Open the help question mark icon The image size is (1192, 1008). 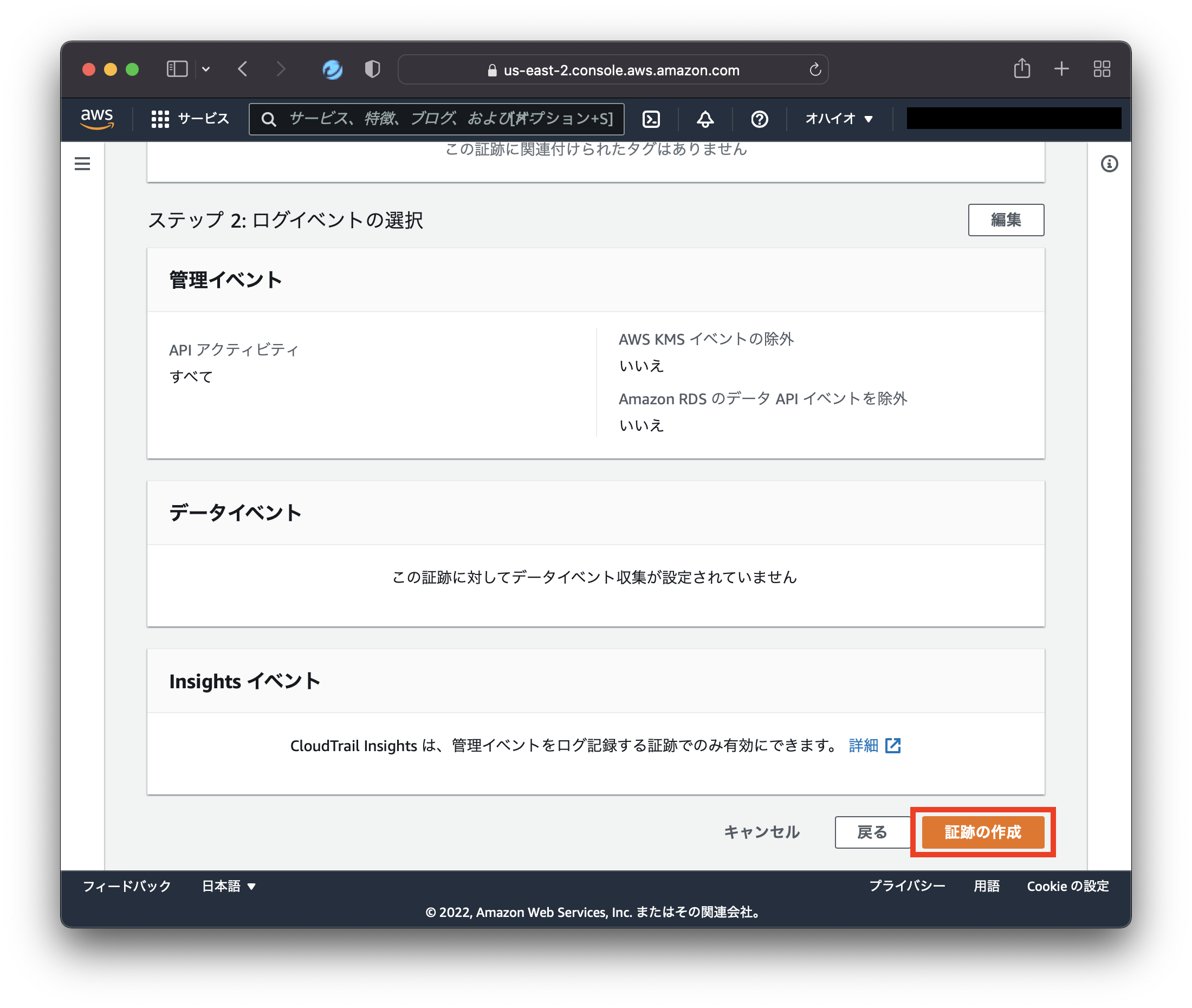point(759,119)
